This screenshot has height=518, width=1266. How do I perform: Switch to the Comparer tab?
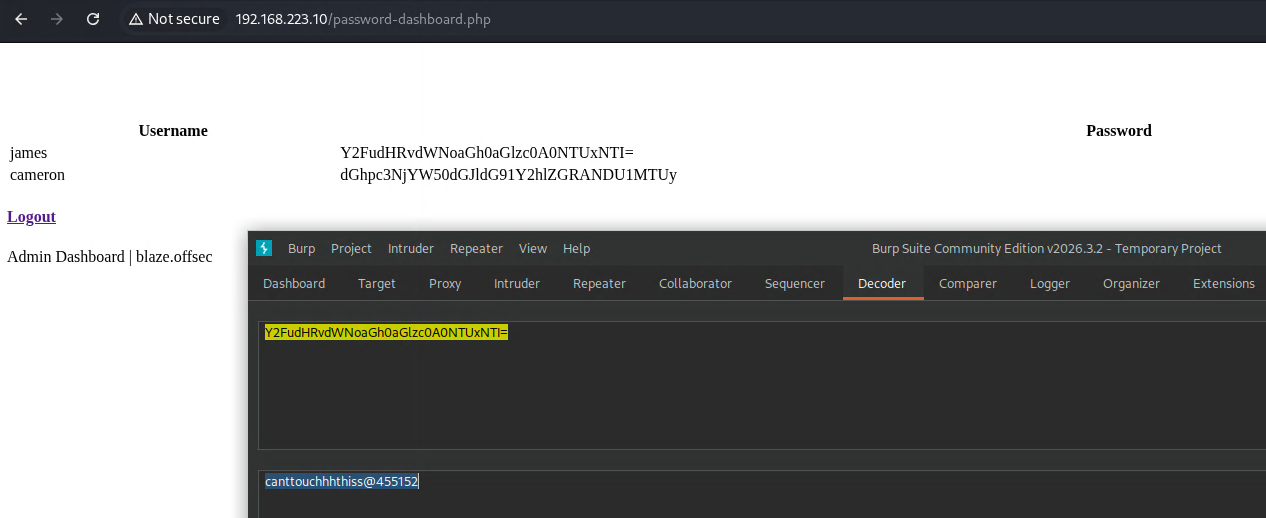coord(968,283)
